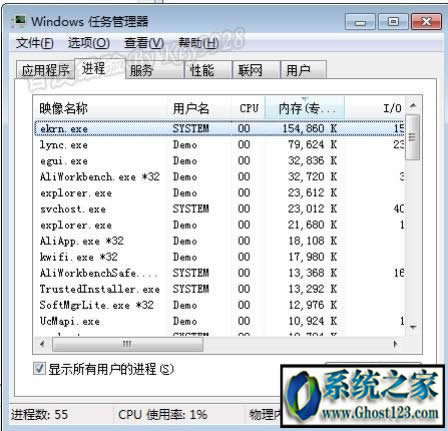The width and height of the screenshot is (448, 431).
Task: Select AliWorkbench.exe *32 process row
Action: point(219,177)
